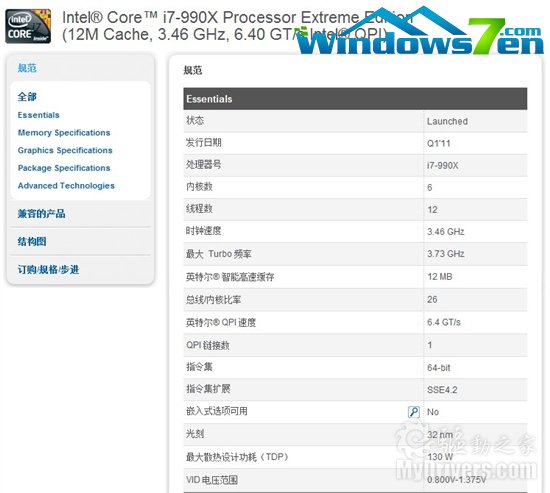Select the No value
The height and width of the screenshot is (493, 550).
(x=433, y=412)
